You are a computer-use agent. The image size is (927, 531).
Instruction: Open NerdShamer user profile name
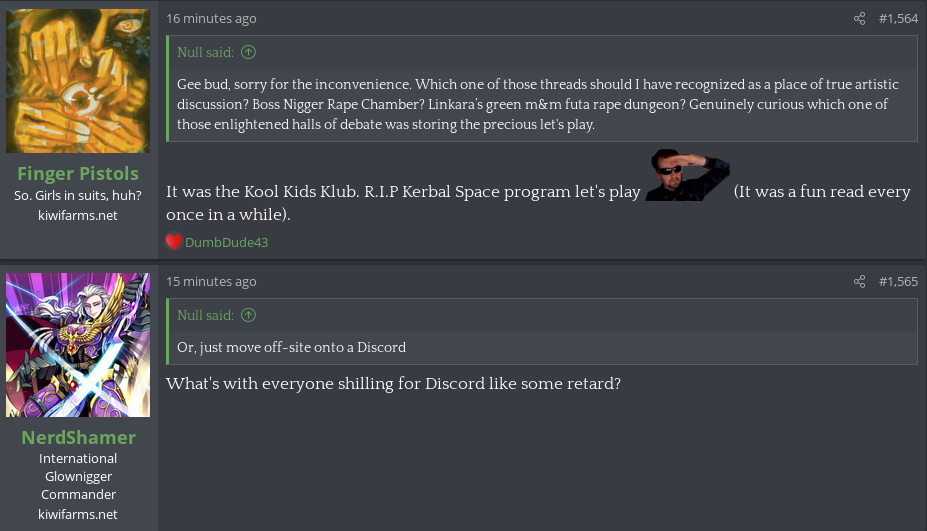pos(79,437)
